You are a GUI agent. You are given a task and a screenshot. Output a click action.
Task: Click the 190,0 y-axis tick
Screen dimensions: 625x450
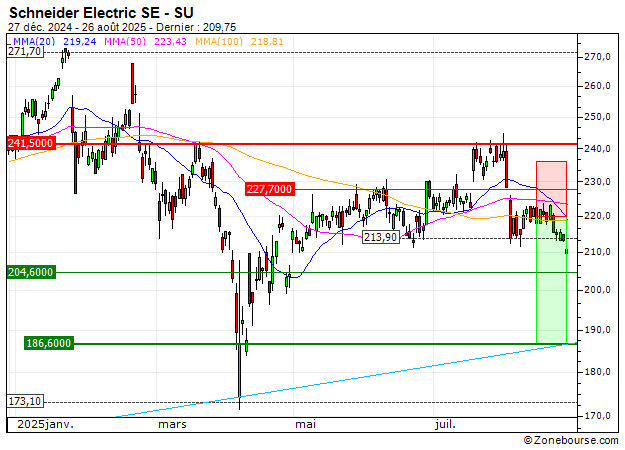[597, 330]
